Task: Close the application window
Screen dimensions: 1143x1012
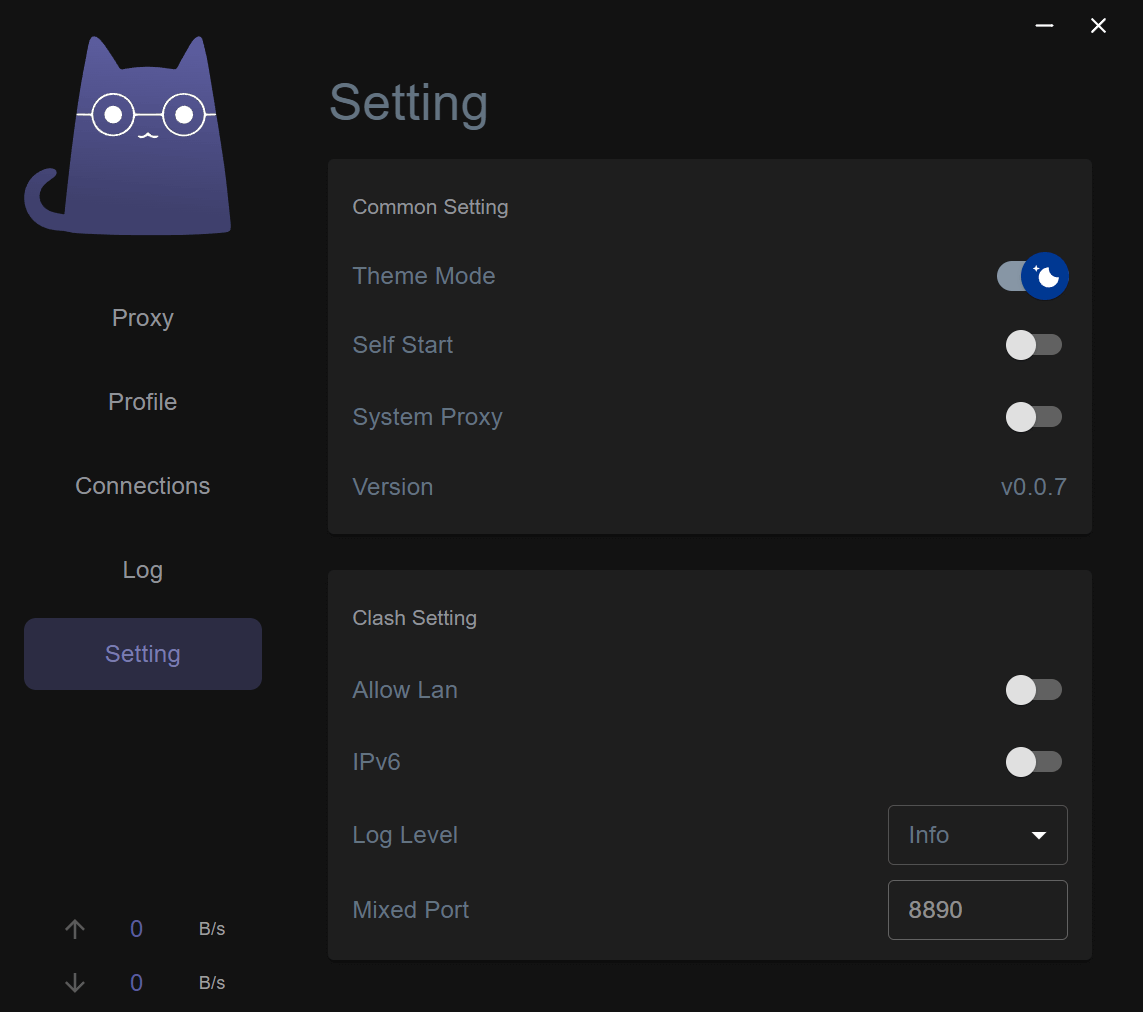Action: coord(1098,26)
